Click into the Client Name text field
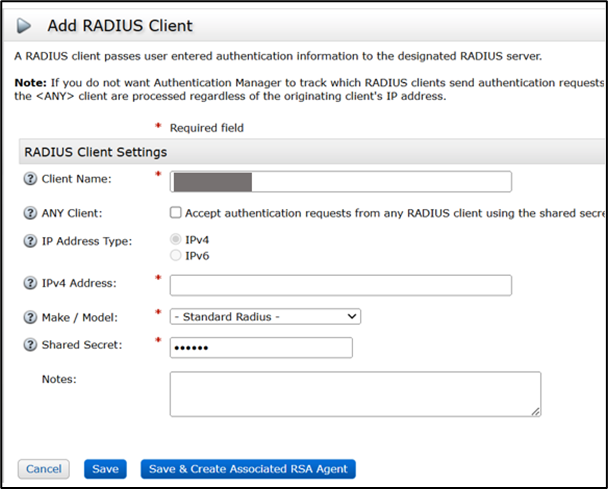Image resolution: width=608 pixels, height=489 pixels. (340, 181)
